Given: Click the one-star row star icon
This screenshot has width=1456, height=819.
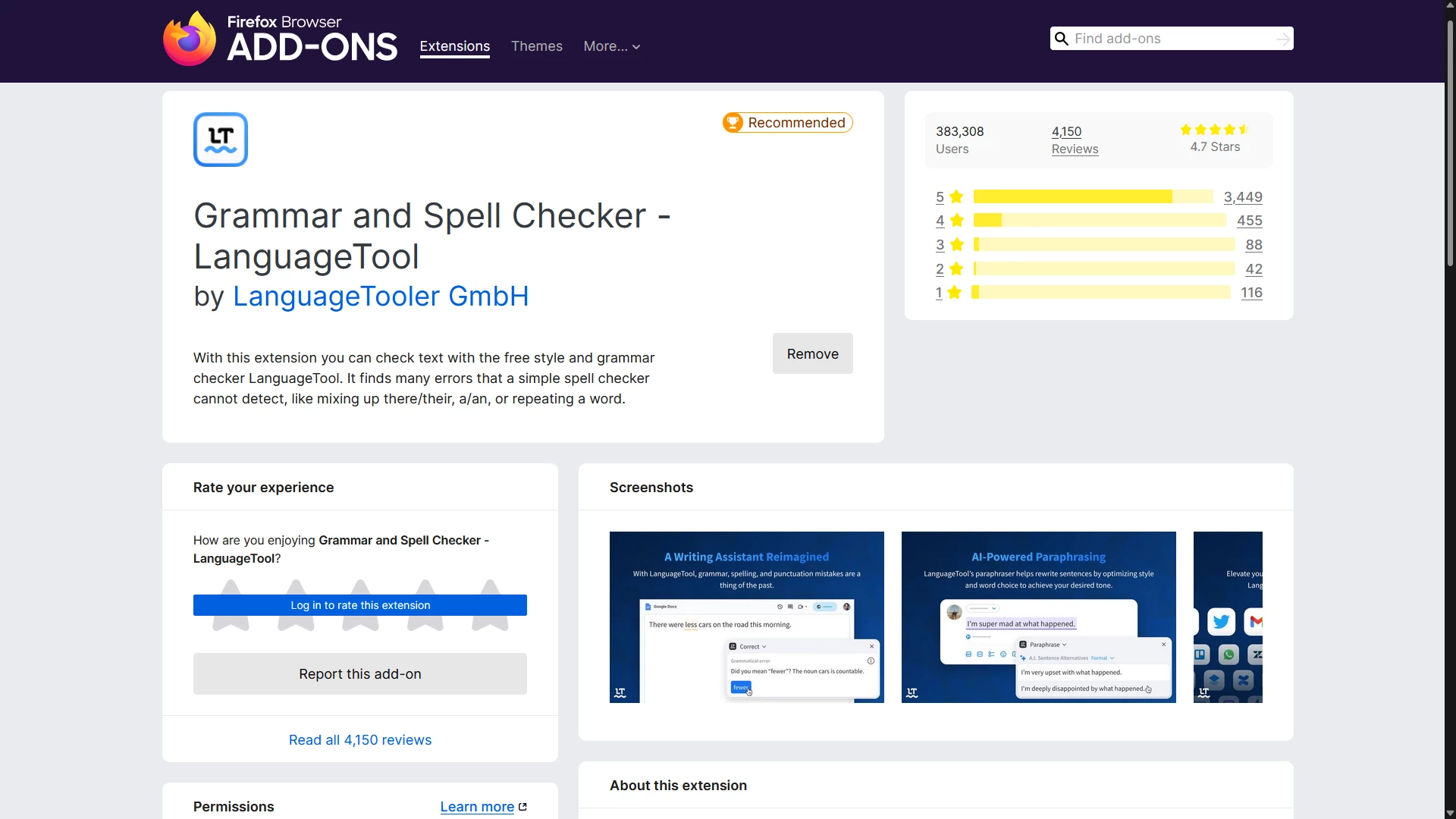Looking at the screenshot, I should pos(955,293).
